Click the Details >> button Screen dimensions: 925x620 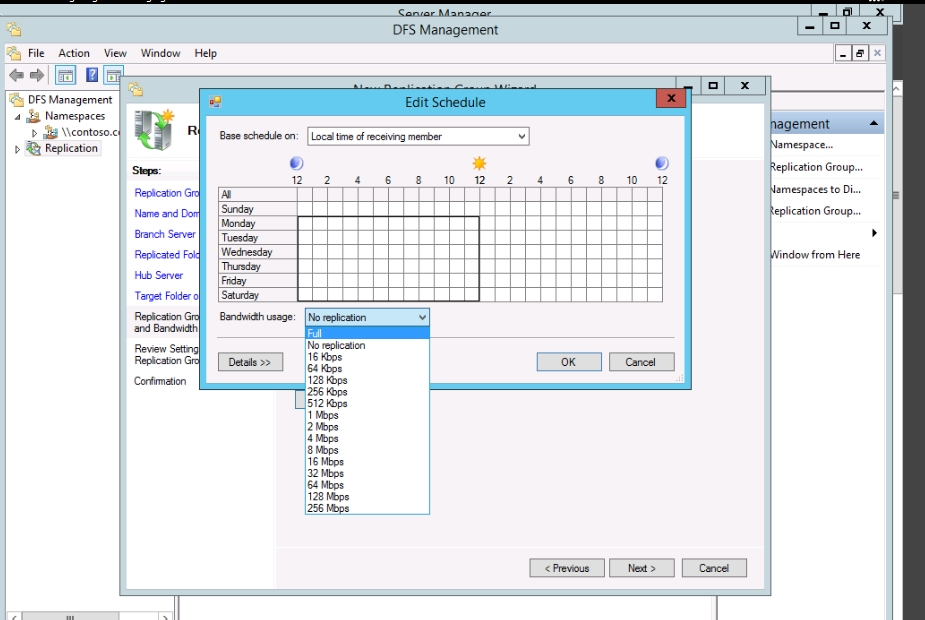(x=250, y=362)
